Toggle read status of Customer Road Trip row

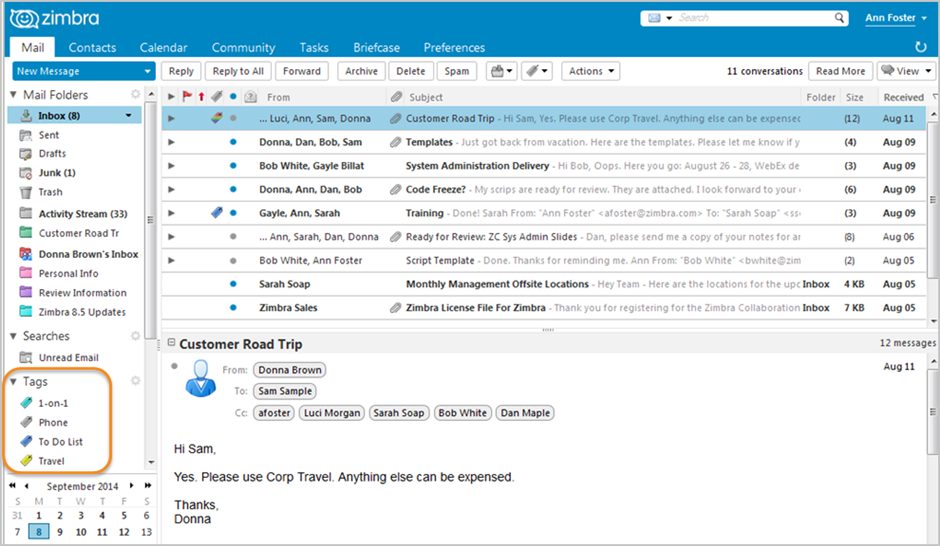(233, 119)
